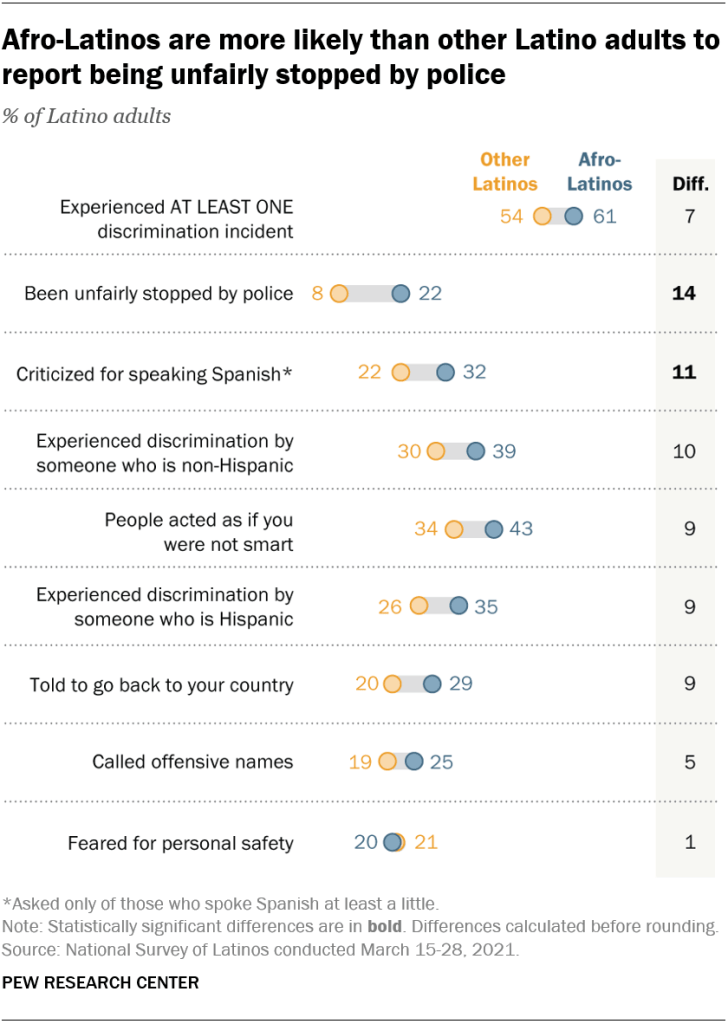Click the 'Feared for personal safety' row label
Viewport: 728px width, 1024px height.
[181, 843]
